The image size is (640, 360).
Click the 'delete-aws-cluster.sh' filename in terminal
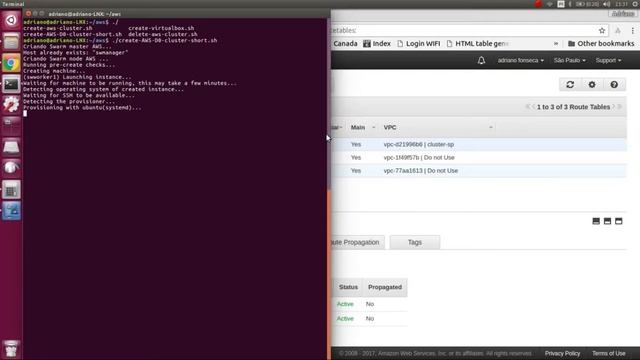(x=163, y=34)
